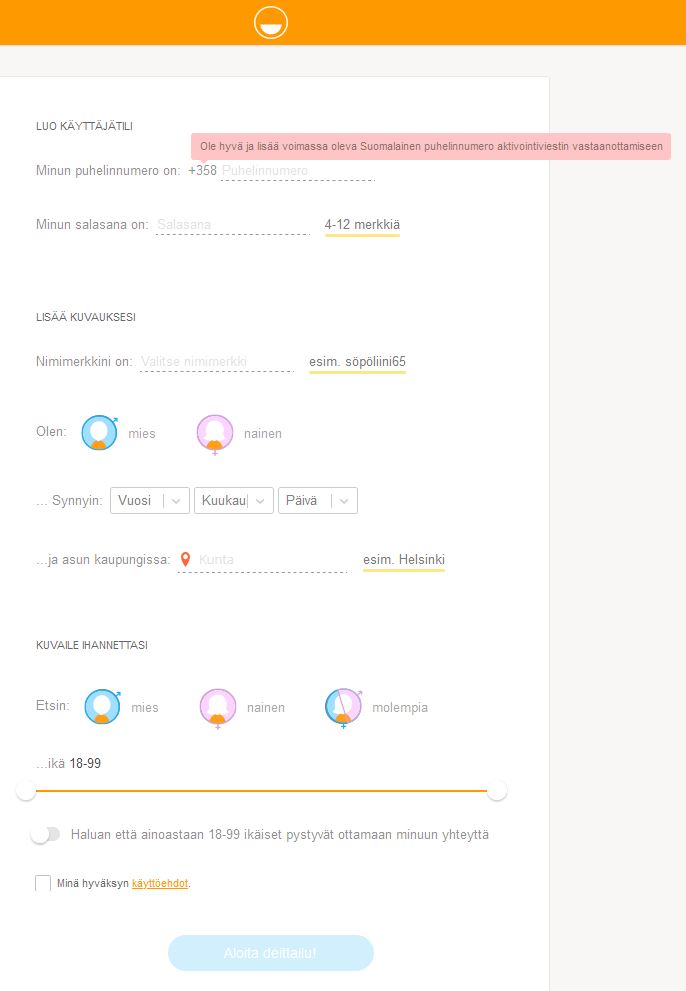This screenshot has height=991, width=686.
Task: Expand the Kuukausi month dropdown
Action: [x=234, y=501]
